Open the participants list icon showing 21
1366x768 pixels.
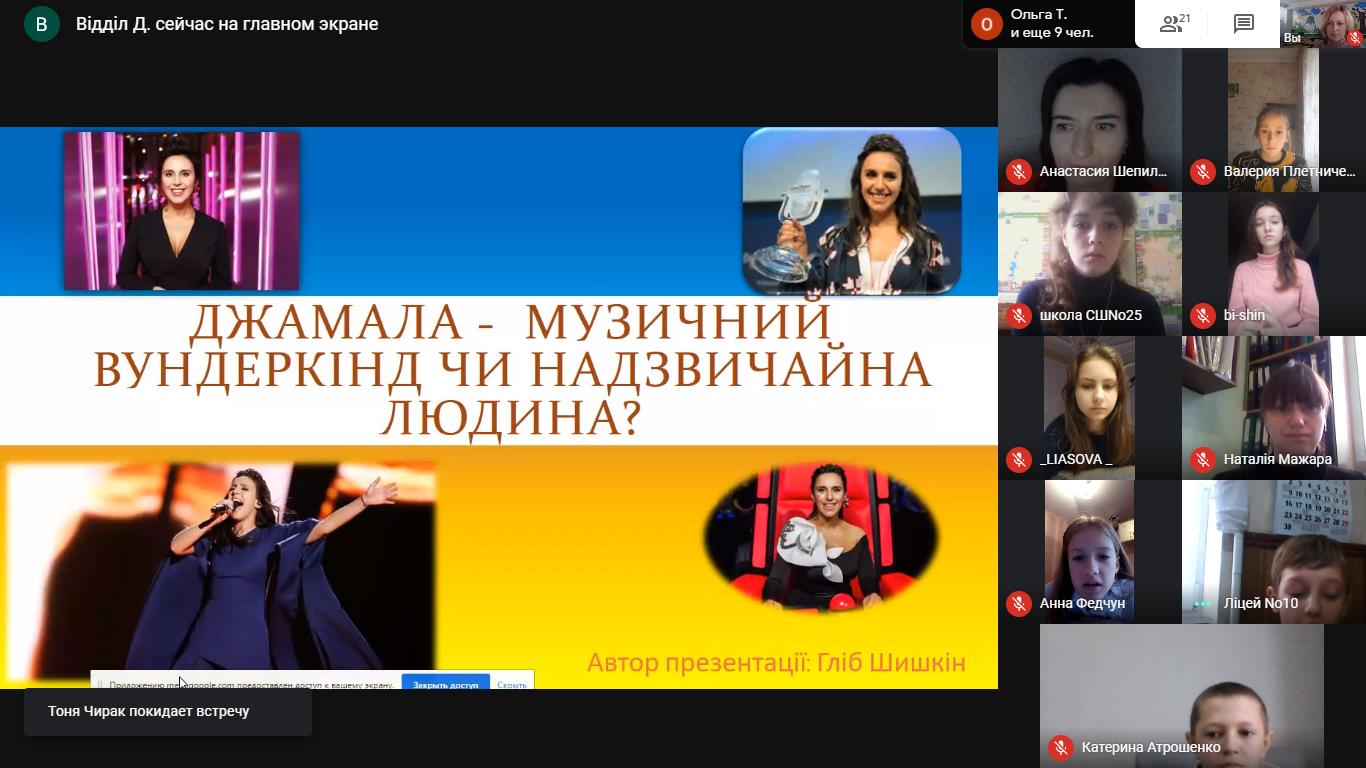[x=1174, y=24]
